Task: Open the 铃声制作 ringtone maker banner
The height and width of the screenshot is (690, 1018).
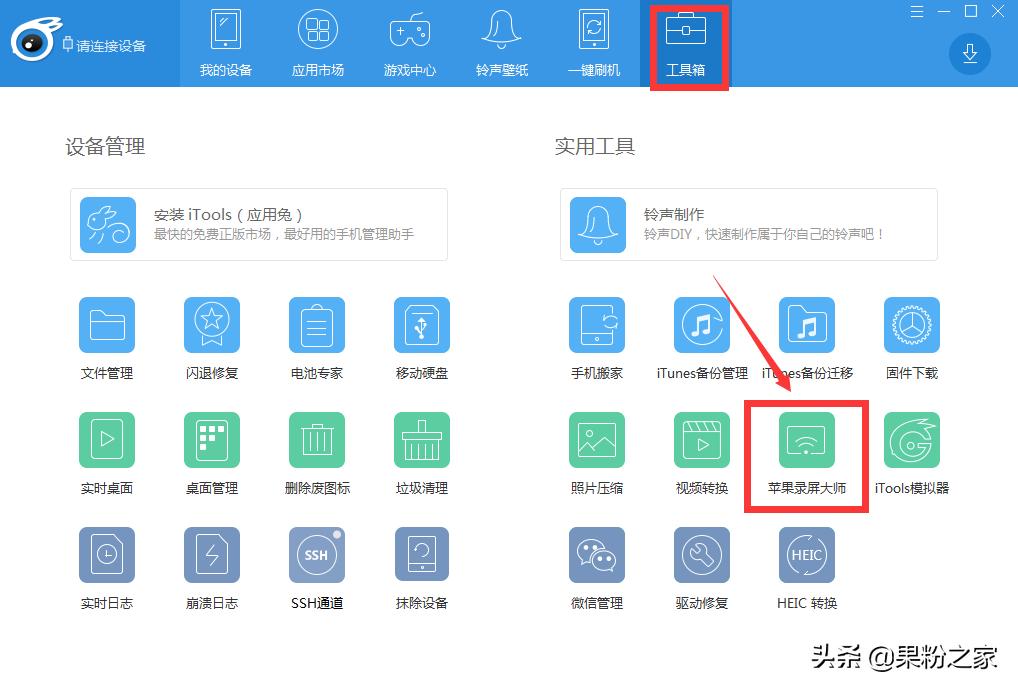Action: coord(748,223)
